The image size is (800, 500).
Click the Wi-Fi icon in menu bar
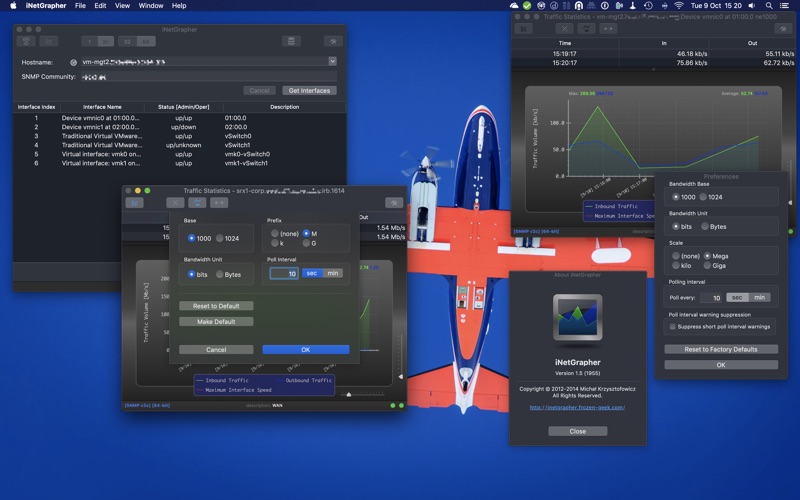click(x=679, y=6)
